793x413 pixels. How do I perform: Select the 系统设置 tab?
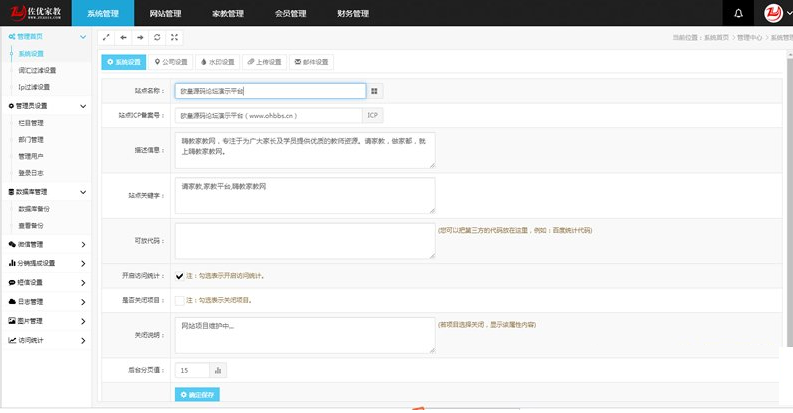(x=124, y=62)
